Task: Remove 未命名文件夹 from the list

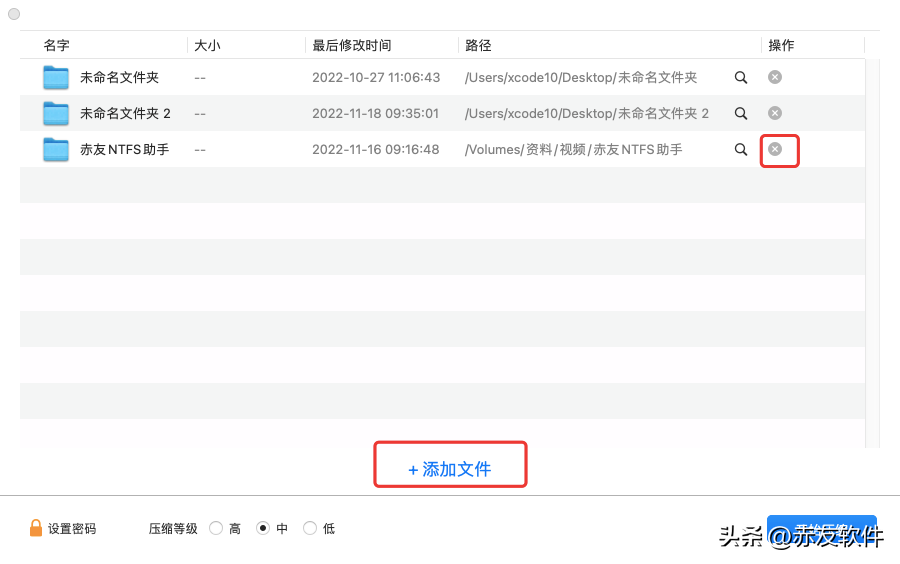Action: [x=775, y=77]
